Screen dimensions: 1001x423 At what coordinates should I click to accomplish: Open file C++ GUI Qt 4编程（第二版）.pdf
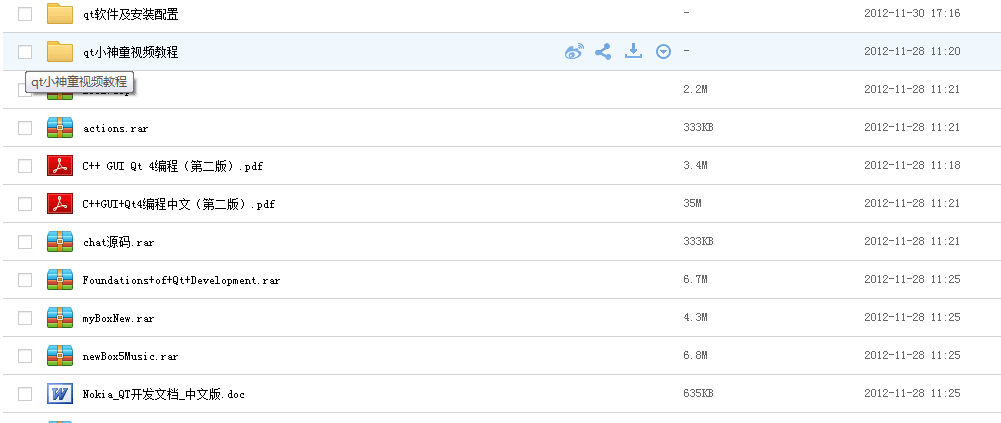[x=173, y=167]
